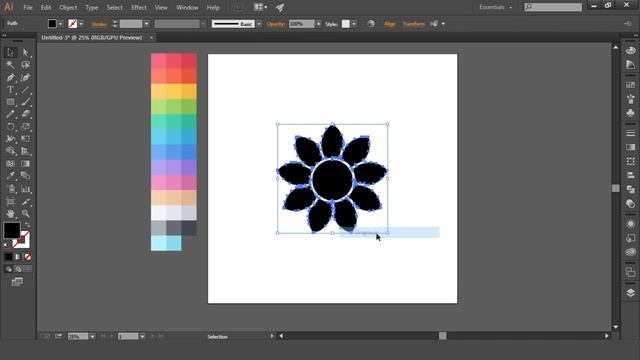The image size is (640, 360).
Task: Select the Blend tool
Action: (25, 176)
